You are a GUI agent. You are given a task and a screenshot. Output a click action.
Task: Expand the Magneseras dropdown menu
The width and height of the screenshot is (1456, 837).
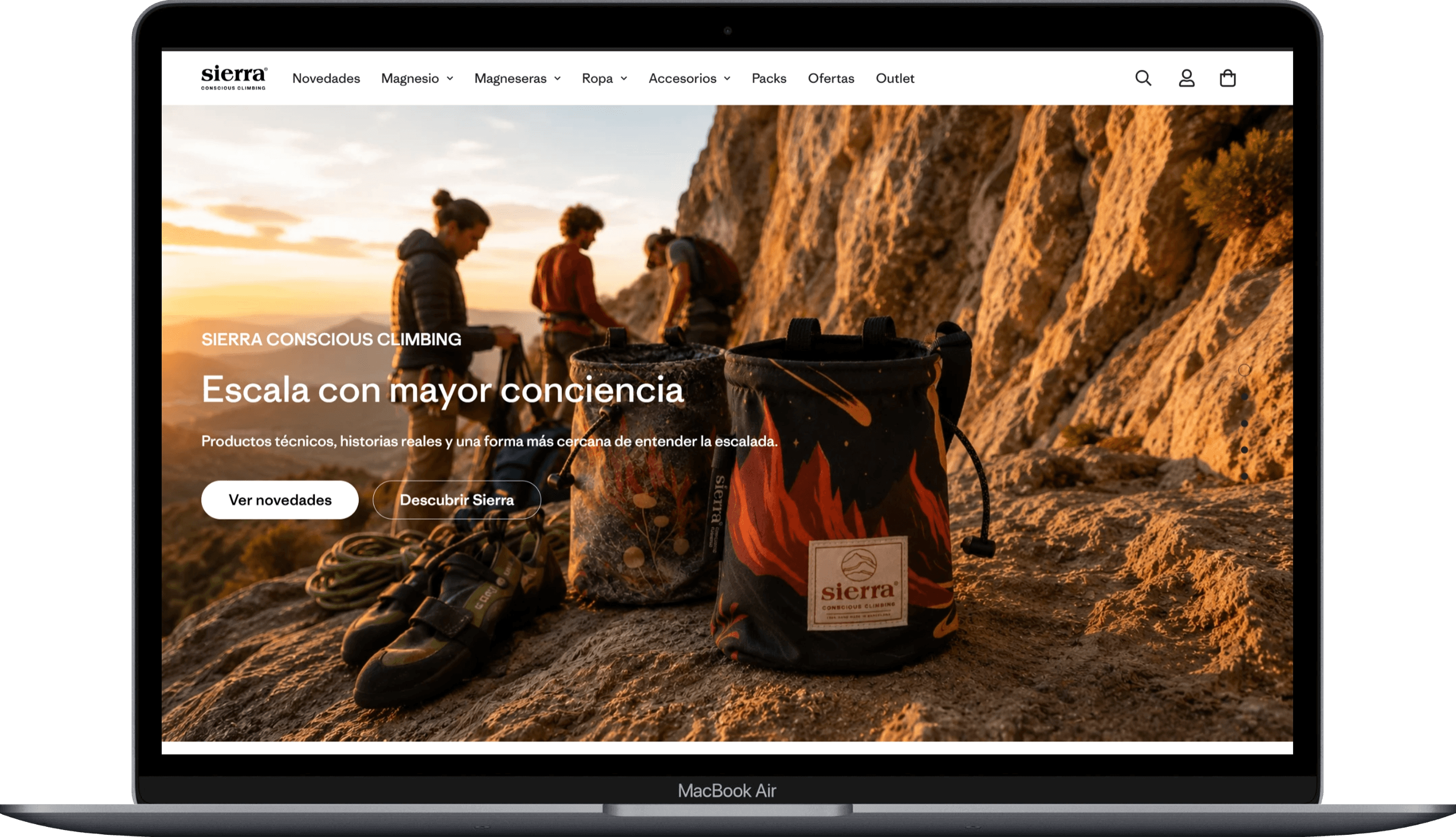[517, 78]
